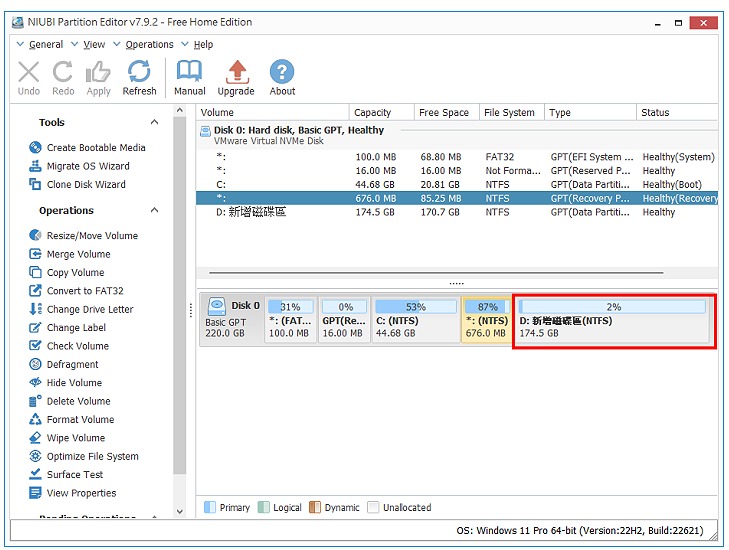
Task: Select the C: NTFS volume row
Action: pyautogui.click(x=457, y=185)
